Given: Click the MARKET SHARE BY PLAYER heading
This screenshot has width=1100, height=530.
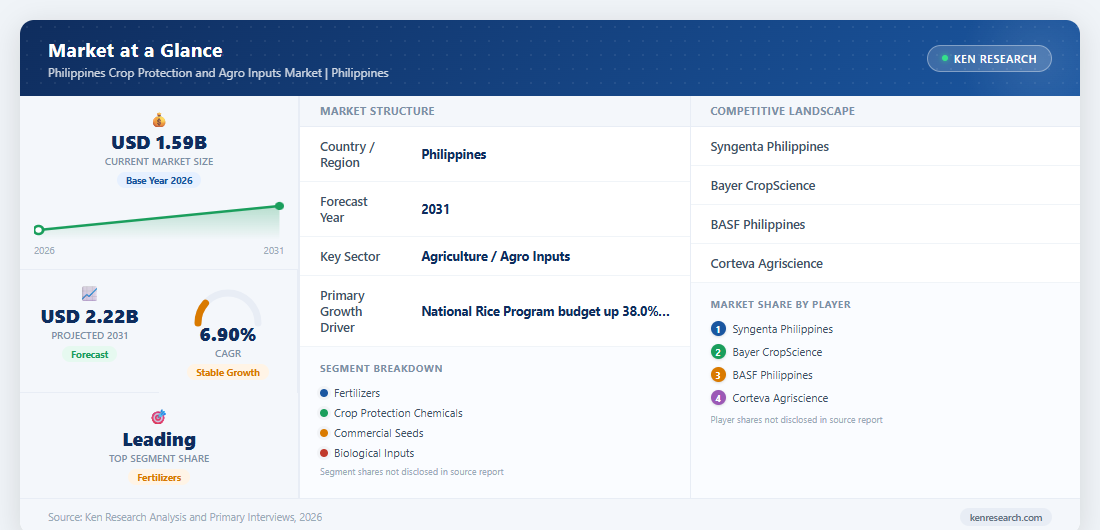Looking at the screenshot, I should point(780,305).
